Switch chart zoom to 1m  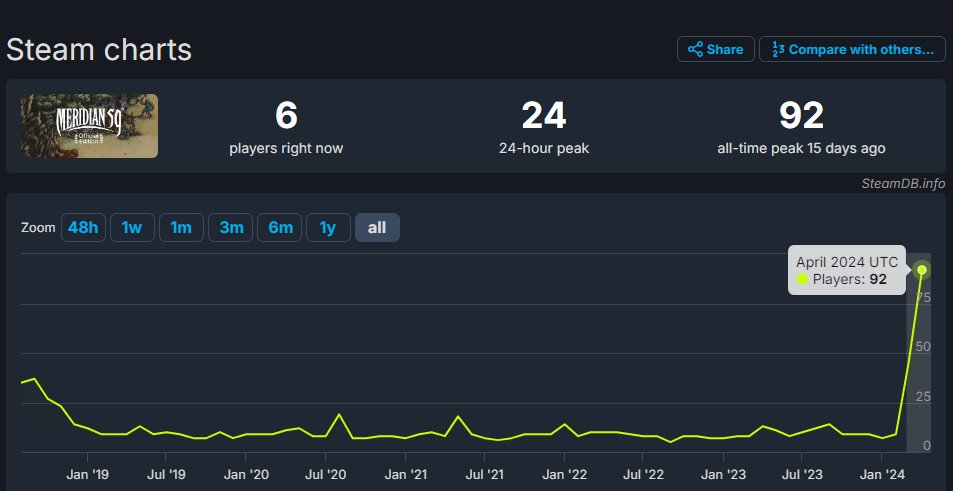tap(181, 228)
